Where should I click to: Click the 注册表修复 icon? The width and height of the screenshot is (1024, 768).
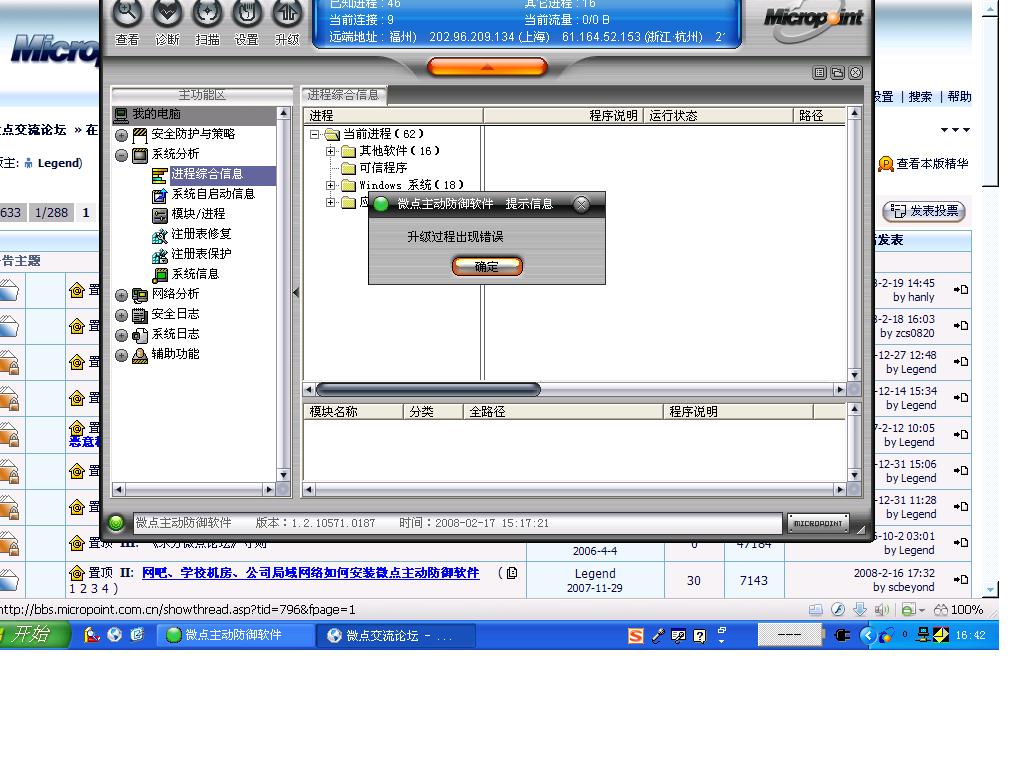159,235
